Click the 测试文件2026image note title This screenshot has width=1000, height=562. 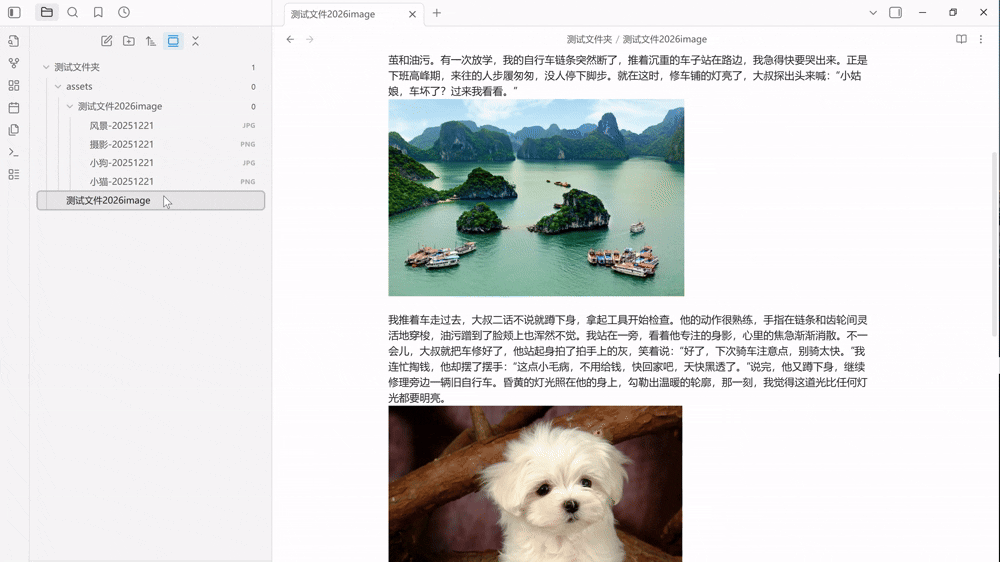coord(665,39)
